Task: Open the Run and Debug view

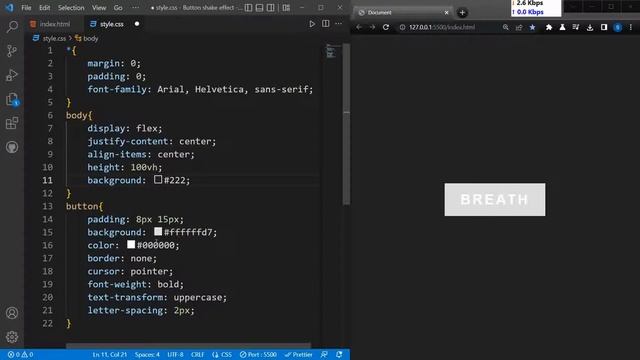Action: click(12, 75)
